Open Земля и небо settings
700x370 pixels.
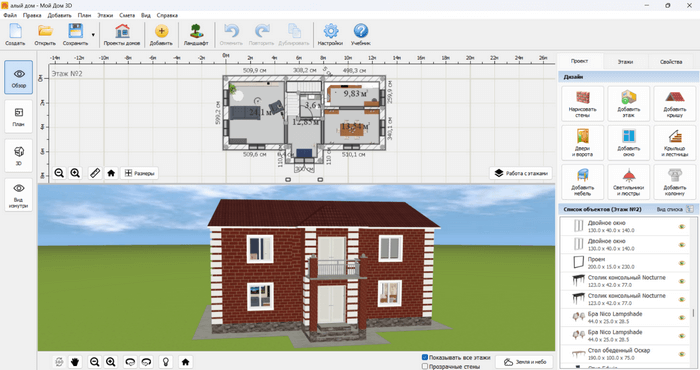[x=524, y=362]
